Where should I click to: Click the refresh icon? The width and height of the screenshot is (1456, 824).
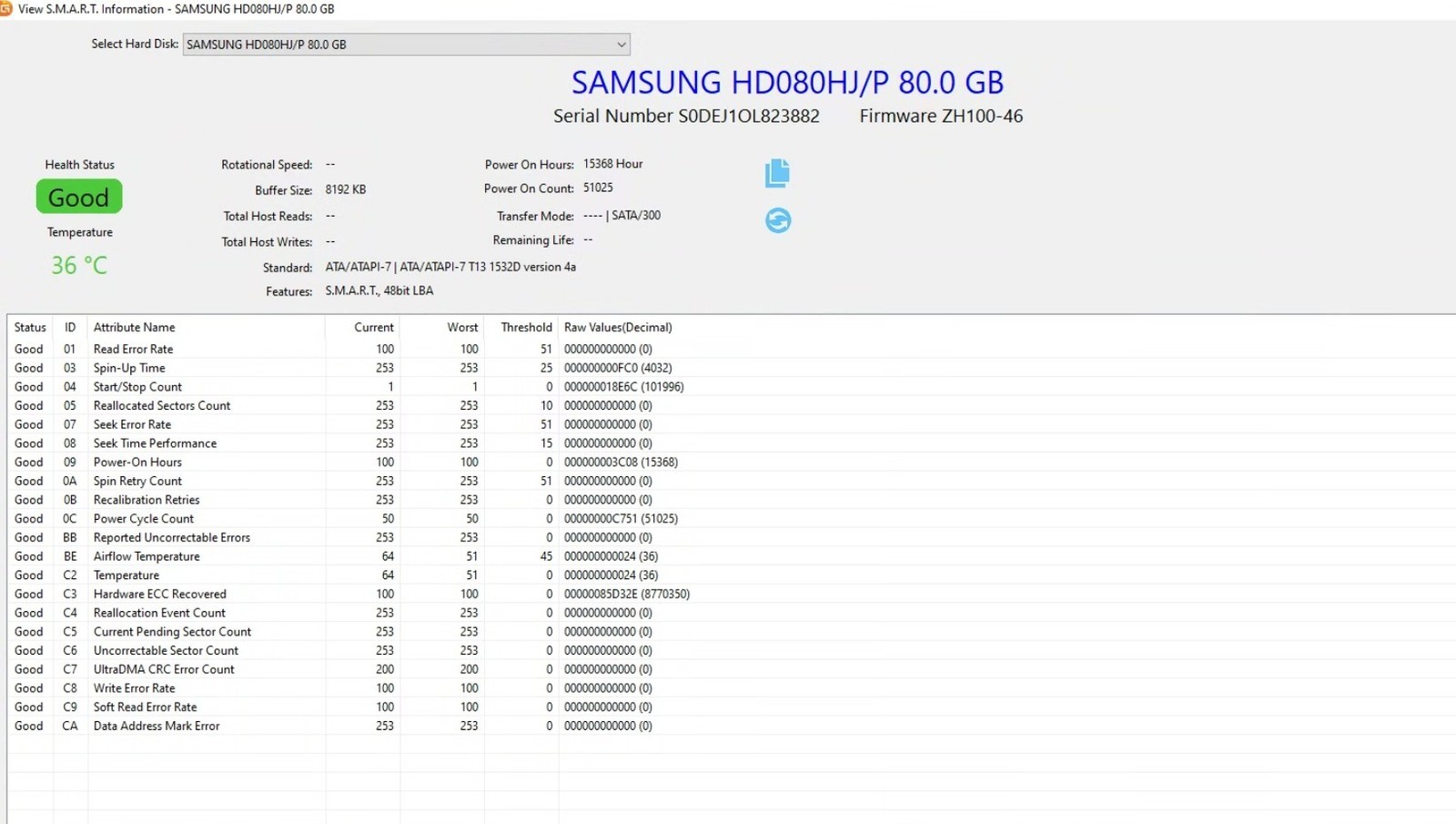(778, 220)
